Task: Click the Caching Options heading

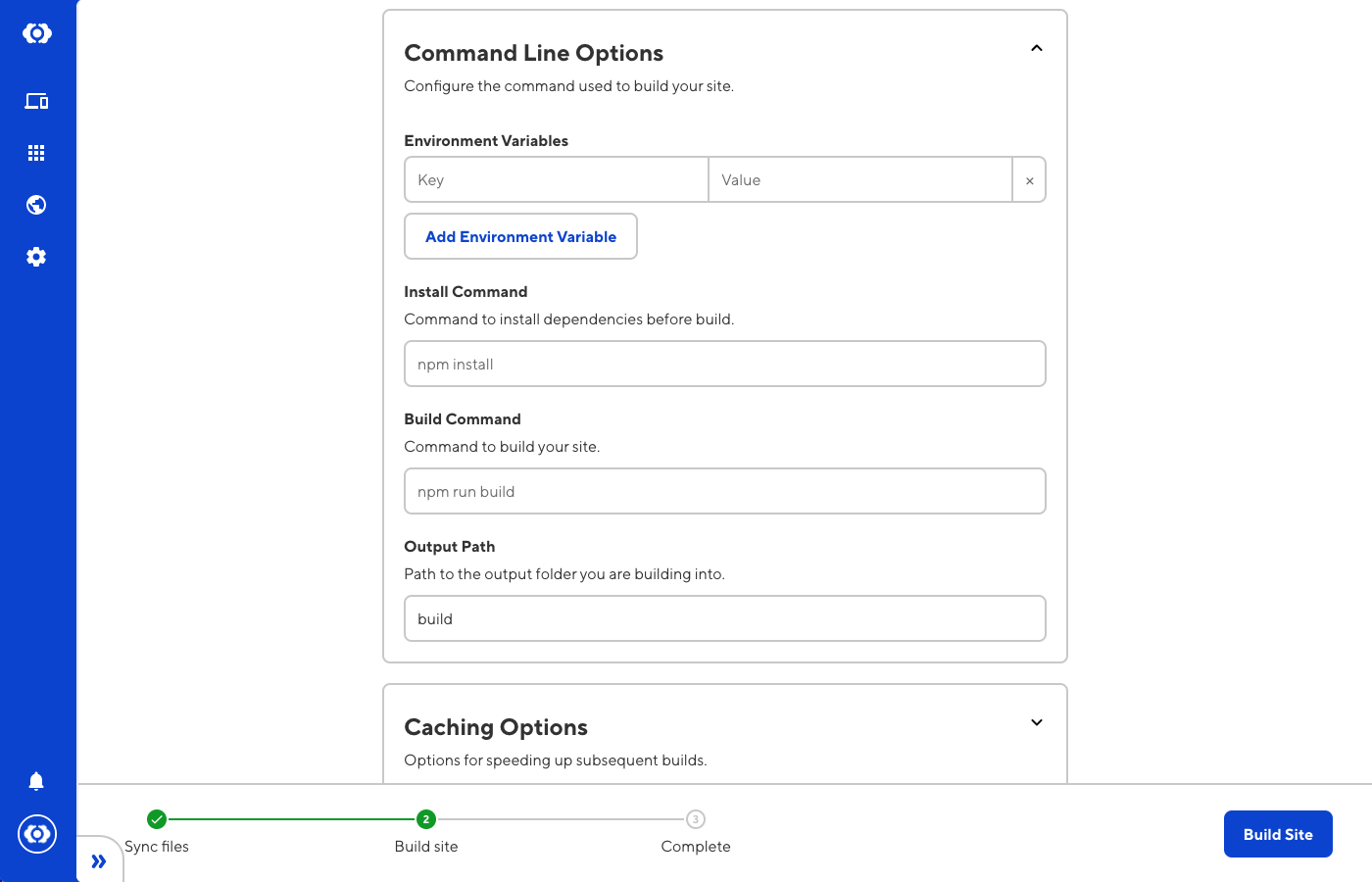Action: coord(496,727)
